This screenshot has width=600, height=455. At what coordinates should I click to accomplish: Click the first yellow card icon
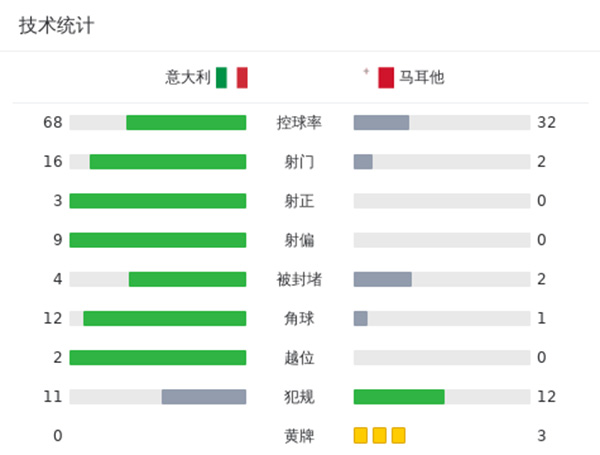coord(361,435)
